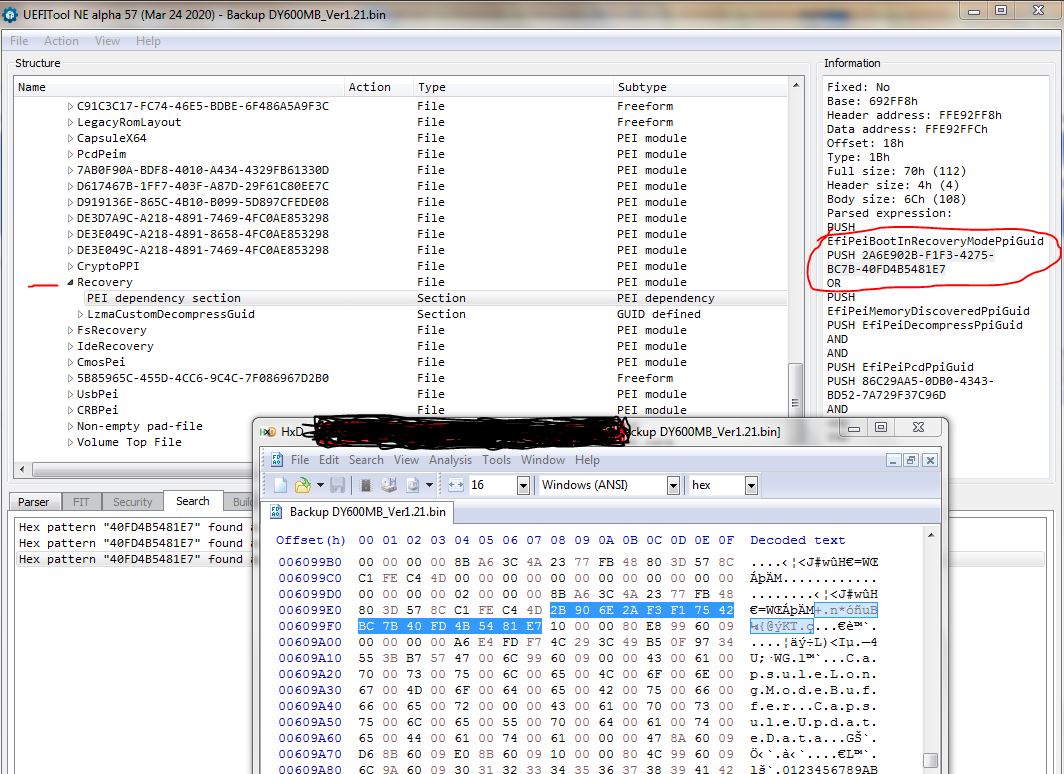Expand the CryptoPPI file node

(x=70, y=266)
